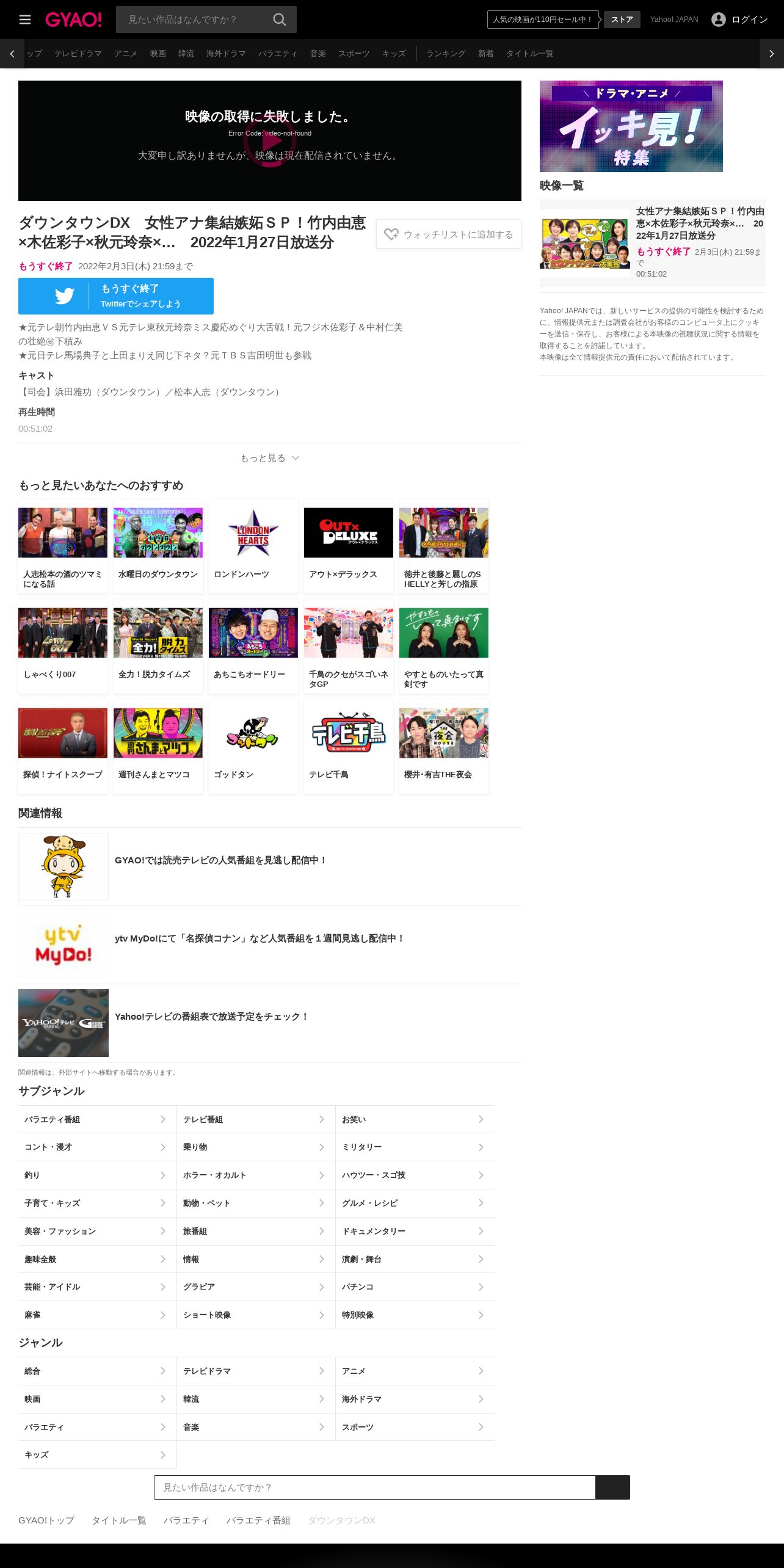Image resolution: width=784 pixels, height=1568 pixels.
Task: Select タイトル一覧 in navigation
Action: click(x=530, y=54)
